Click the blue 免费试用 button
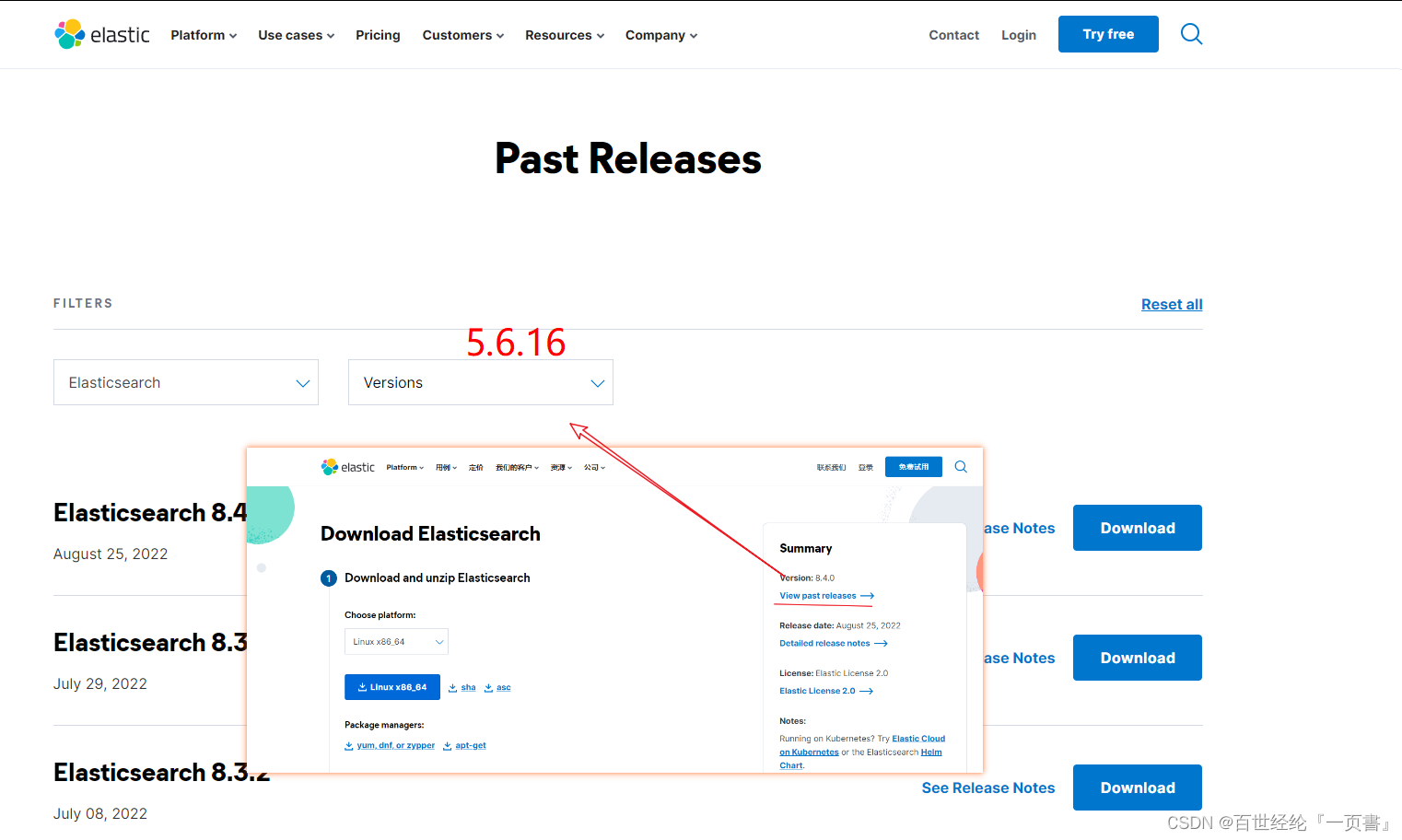The width and height of the screenshot is (1402, 840). coord(914,467)
